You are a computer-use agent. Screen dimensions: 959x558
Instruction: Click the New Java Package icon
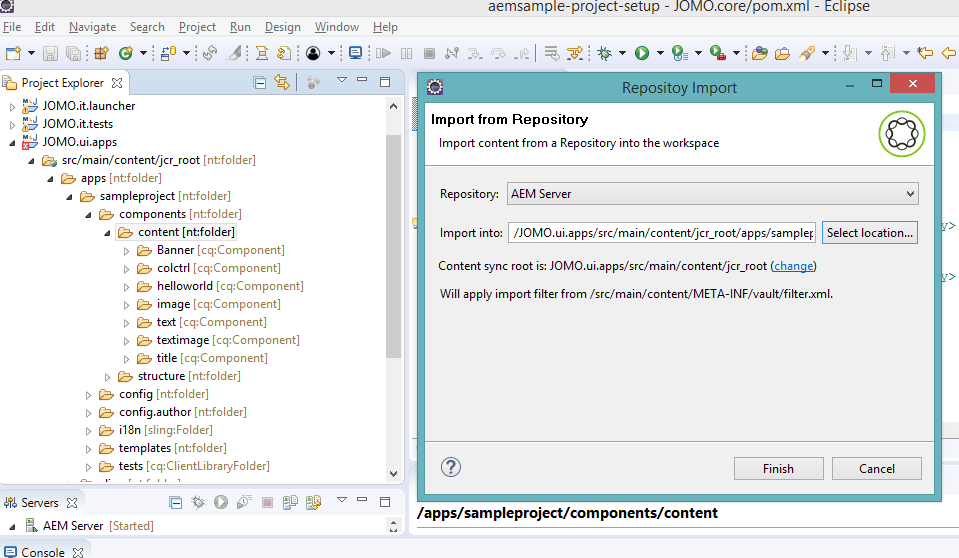(x=102, y=53)
